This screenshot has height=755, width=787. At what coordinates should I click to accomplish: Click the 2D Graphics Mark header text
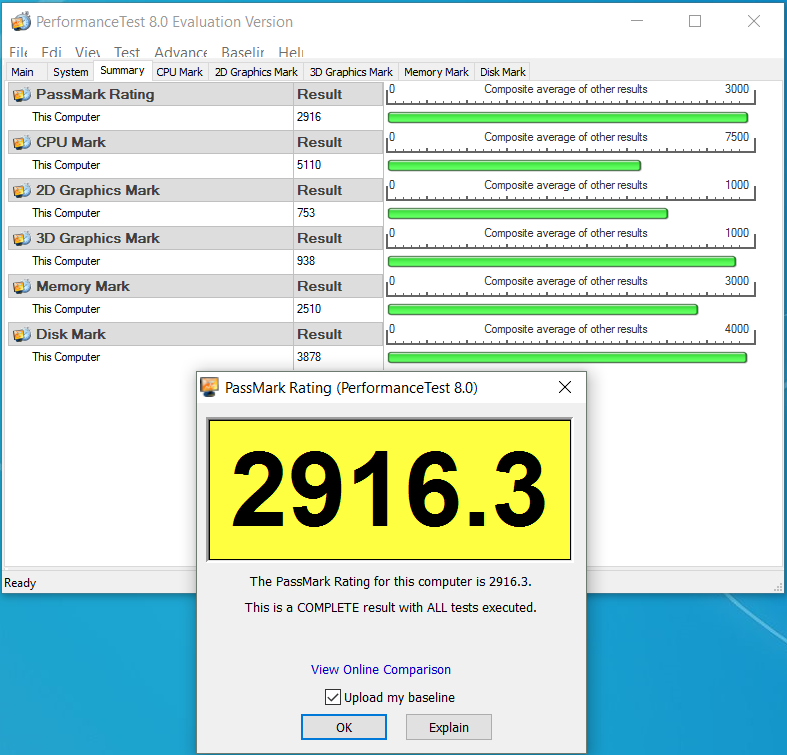point(97,190)
